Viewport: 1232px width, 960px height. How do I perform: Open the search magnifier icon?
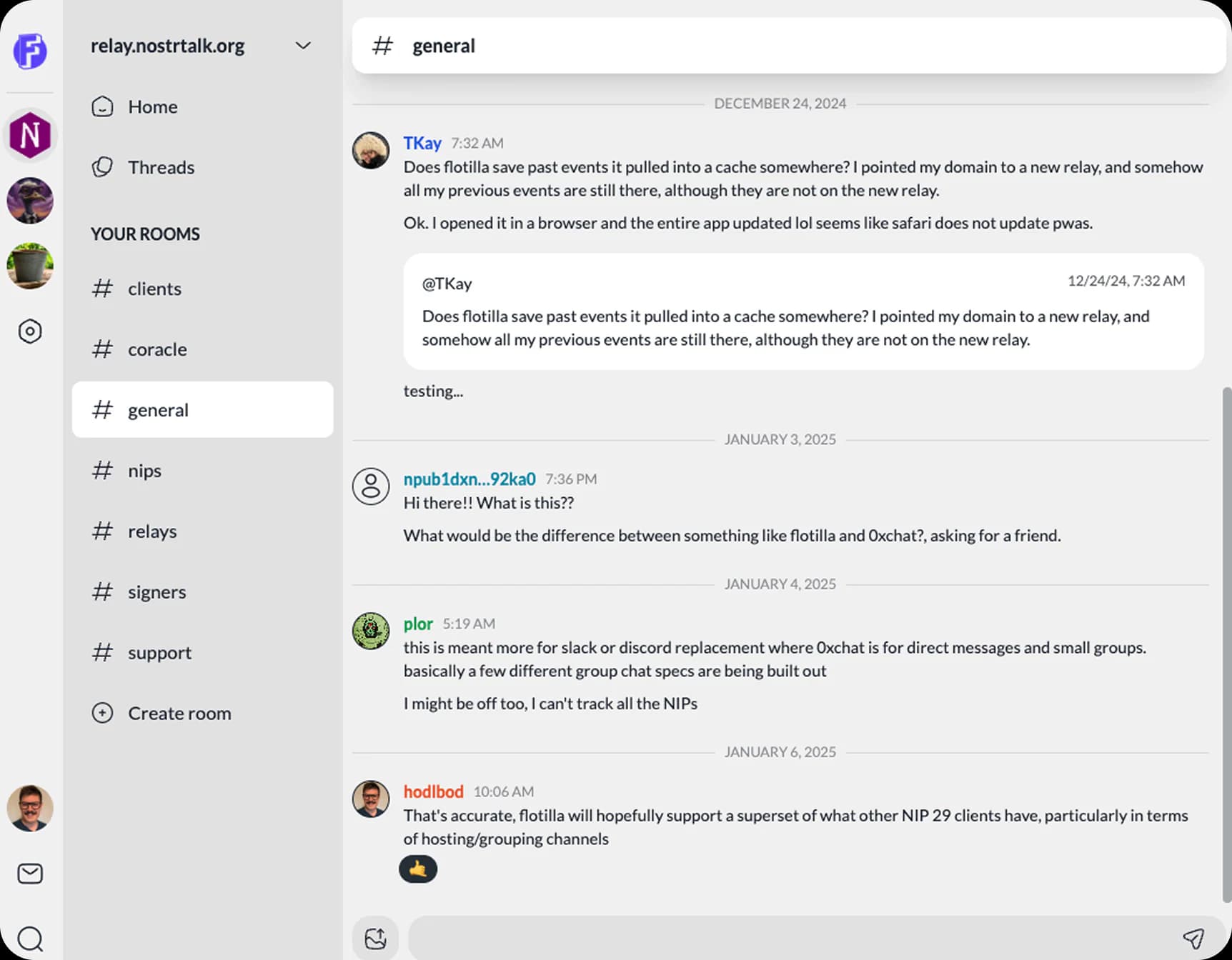[x=30, y=939]
